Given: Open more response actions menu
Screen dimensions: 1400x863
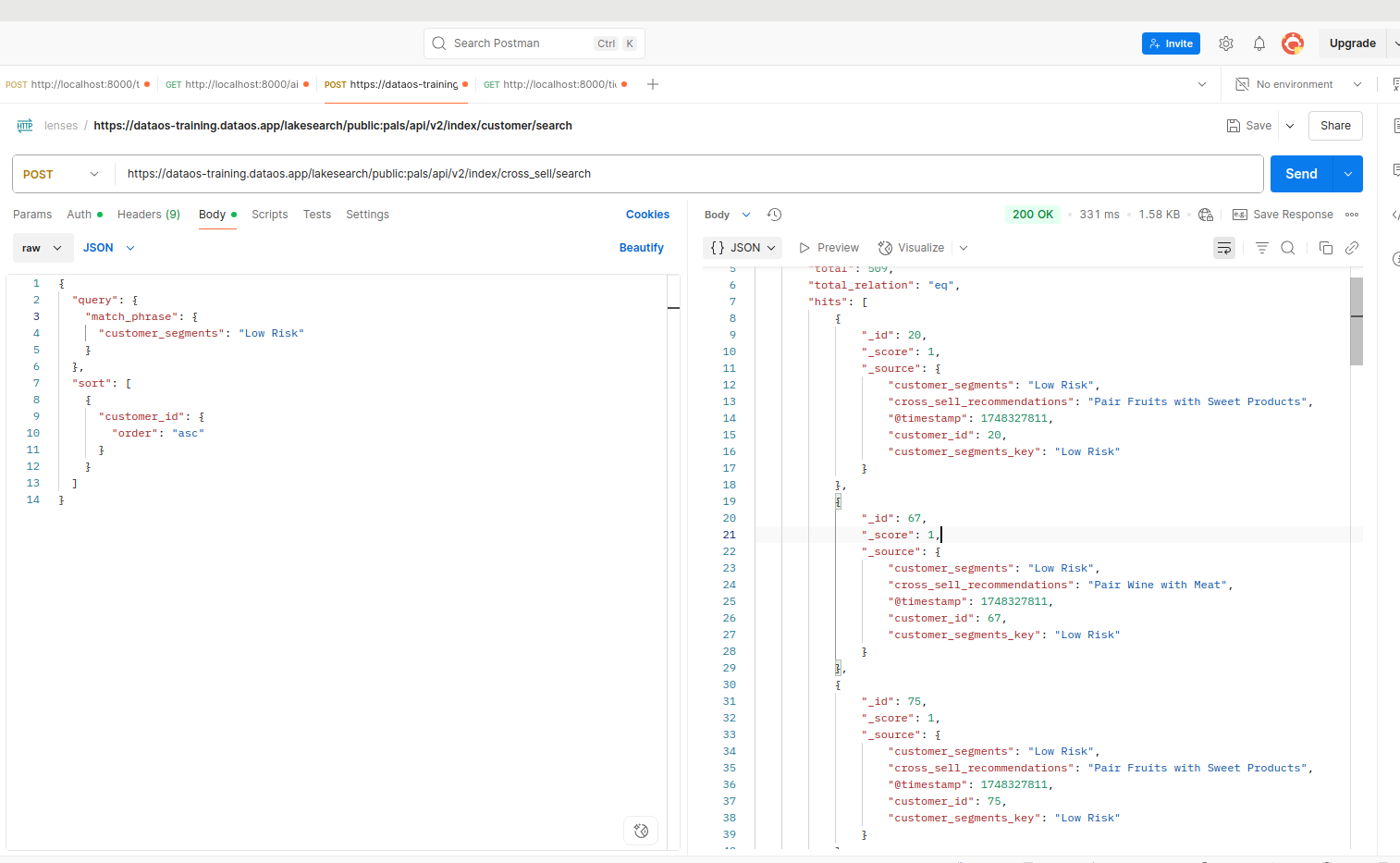Looking at the screenshot, I should [1352, 215].
